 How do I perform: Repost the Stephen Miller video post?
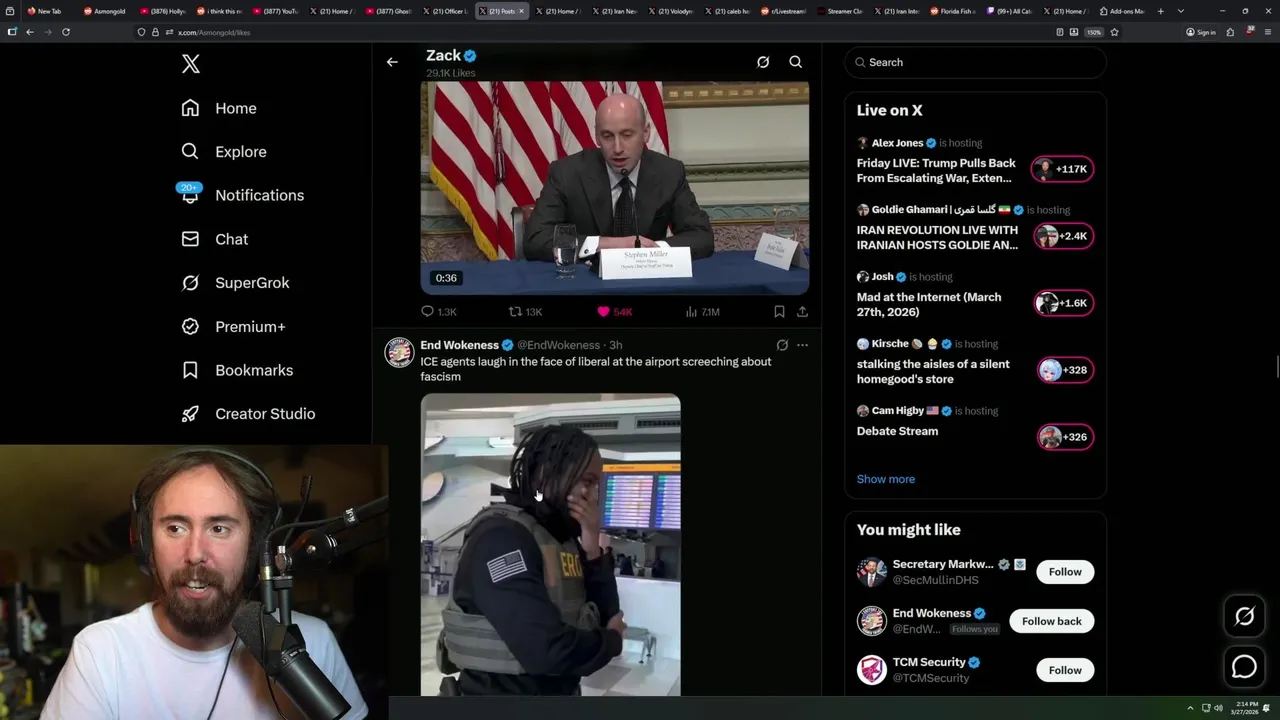(525, 312)
